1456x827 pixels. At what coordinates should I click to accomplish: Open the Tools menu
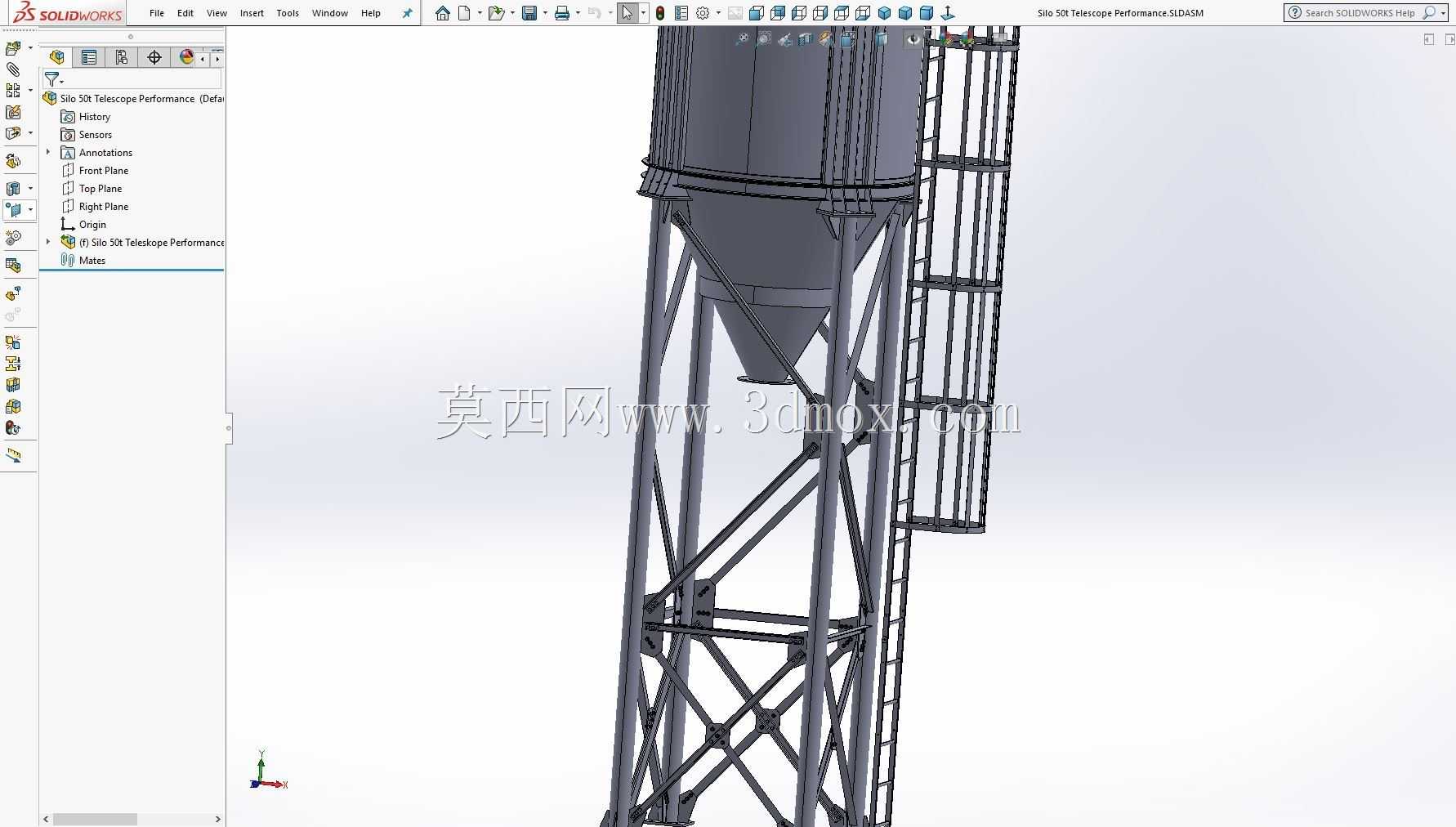[x=288, y=13]
